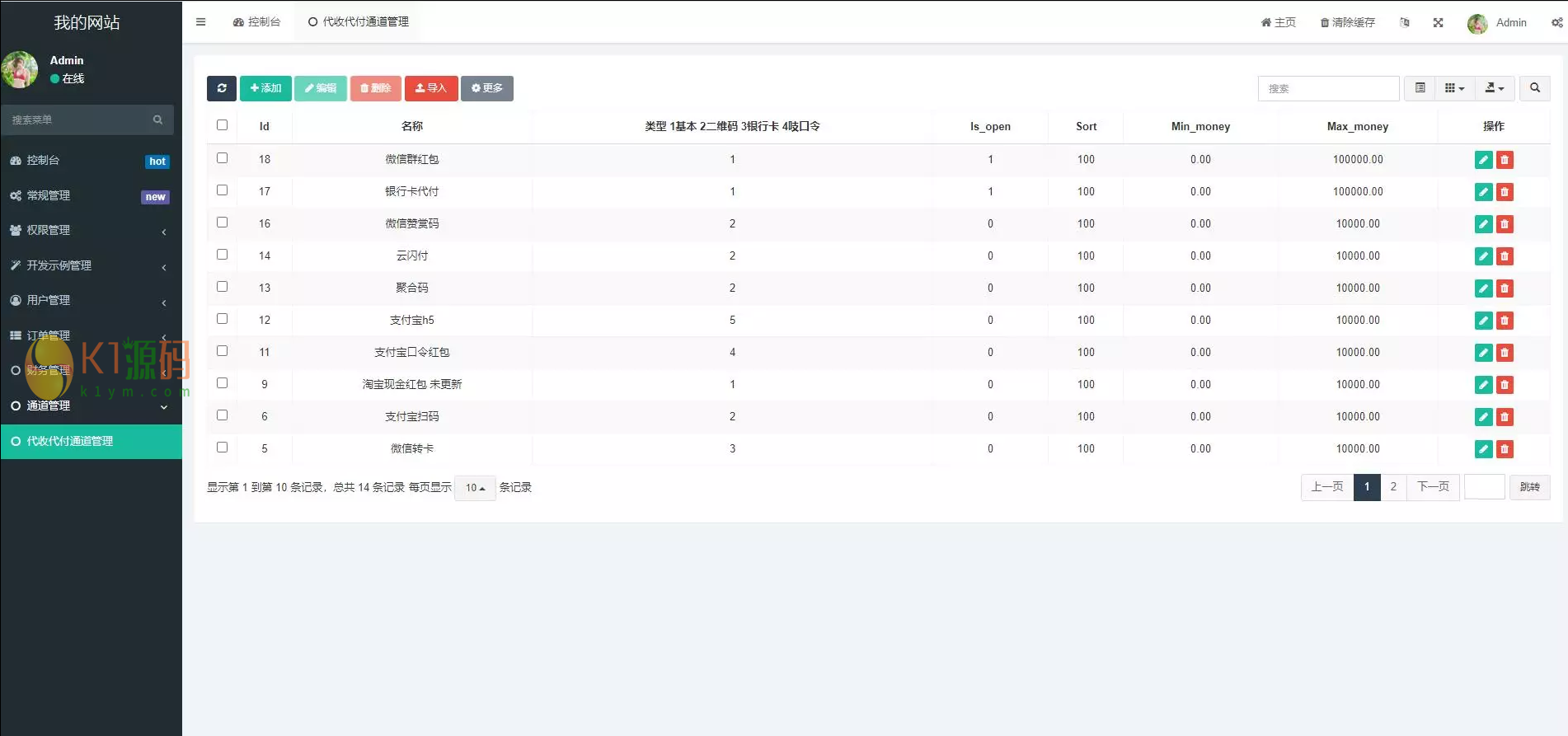Viewport: 1568px width, 736px height.
Task: Delete row 云闪付 with trash icon
Action: click(1505, 256)
